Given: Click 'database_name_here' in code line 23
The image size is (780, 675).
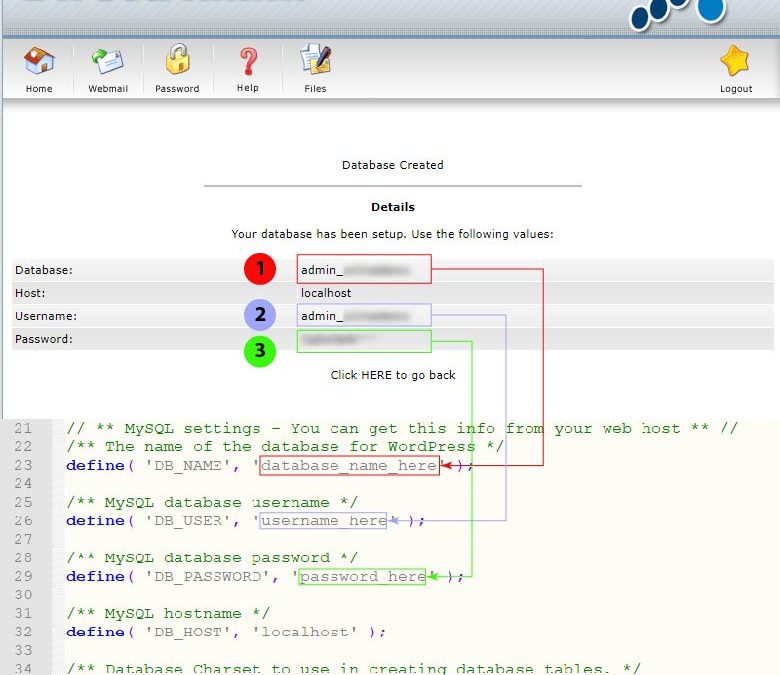Looking at the screenshot, I should click(349, 466).
